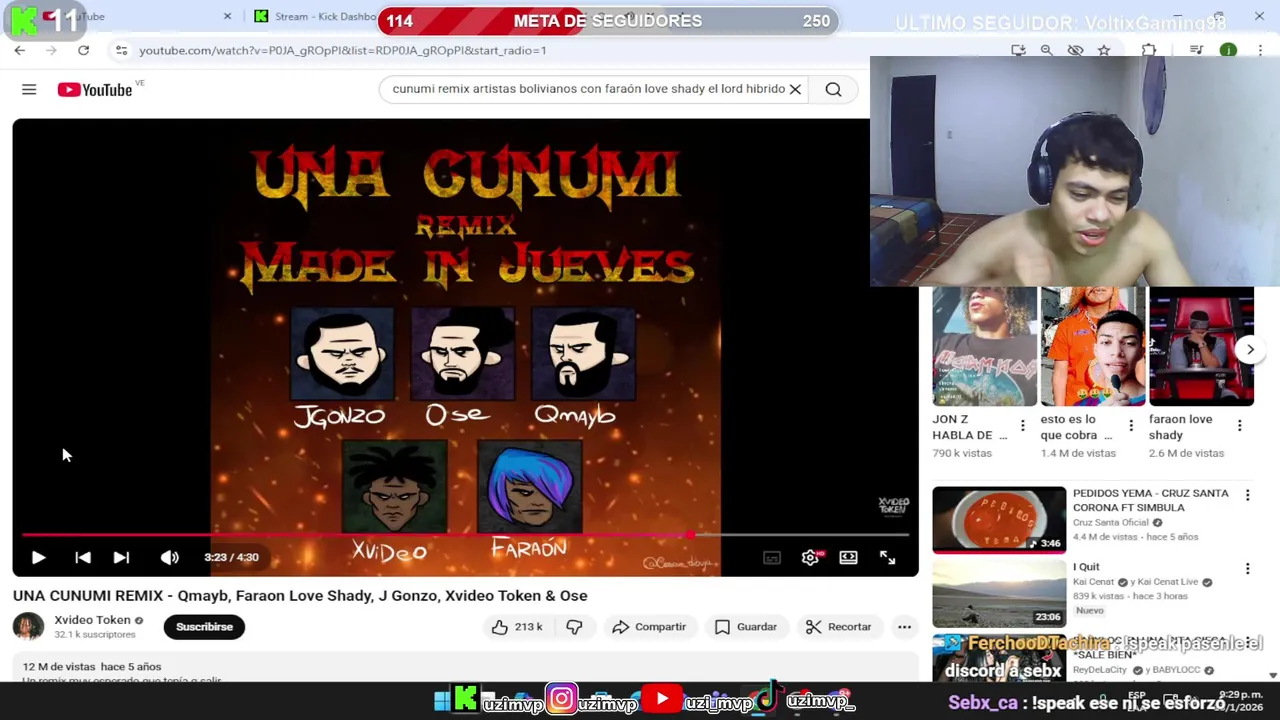Click the Windows Start button in taskbar
This screenshot has width=1280, height=720.
tap(441, 702)
